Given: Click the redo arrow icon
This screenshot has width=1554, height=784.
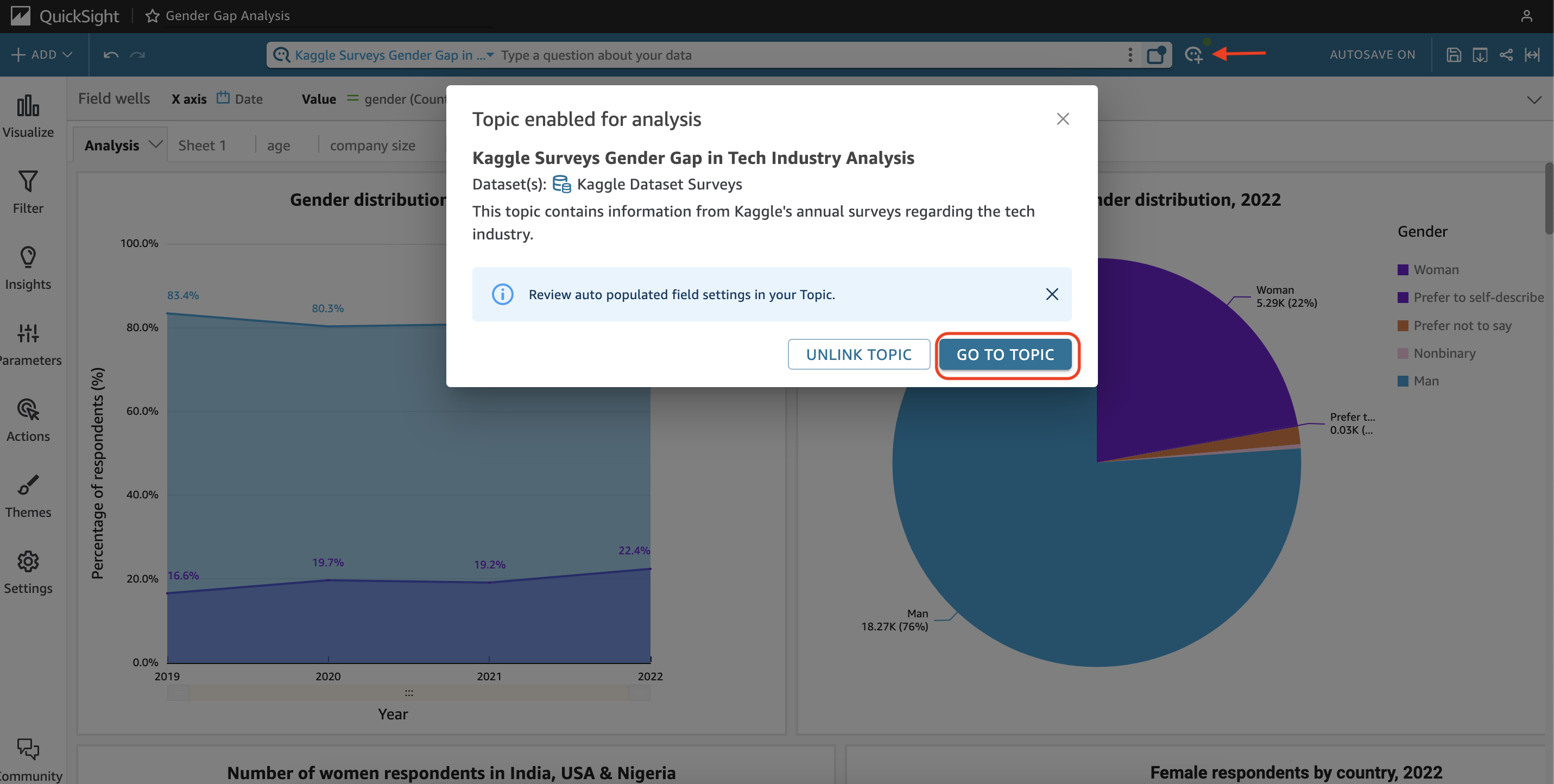Looking at the screenshot, I should (137, 55).
